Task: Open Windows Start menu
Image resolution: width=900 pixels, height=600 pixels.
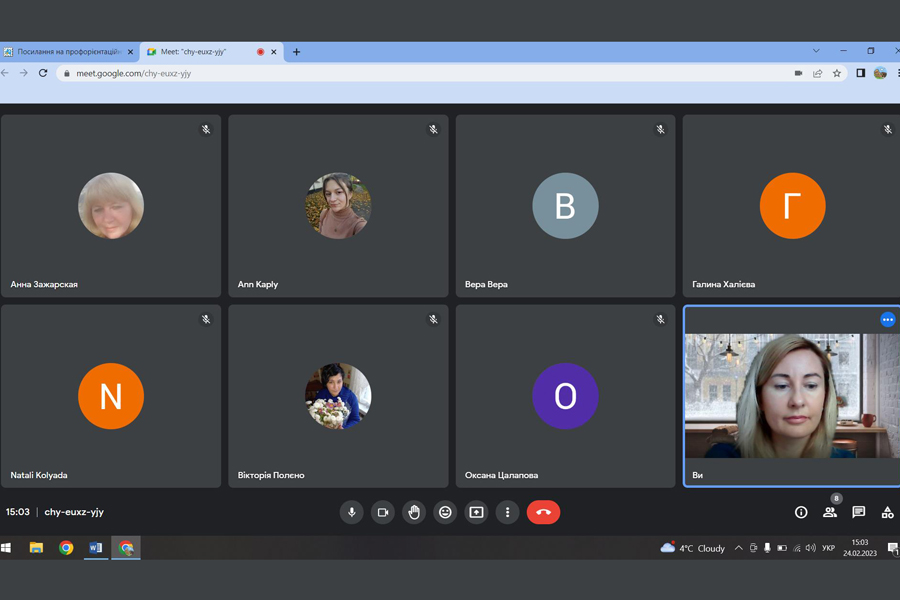Action: click(x=6, y=548)
